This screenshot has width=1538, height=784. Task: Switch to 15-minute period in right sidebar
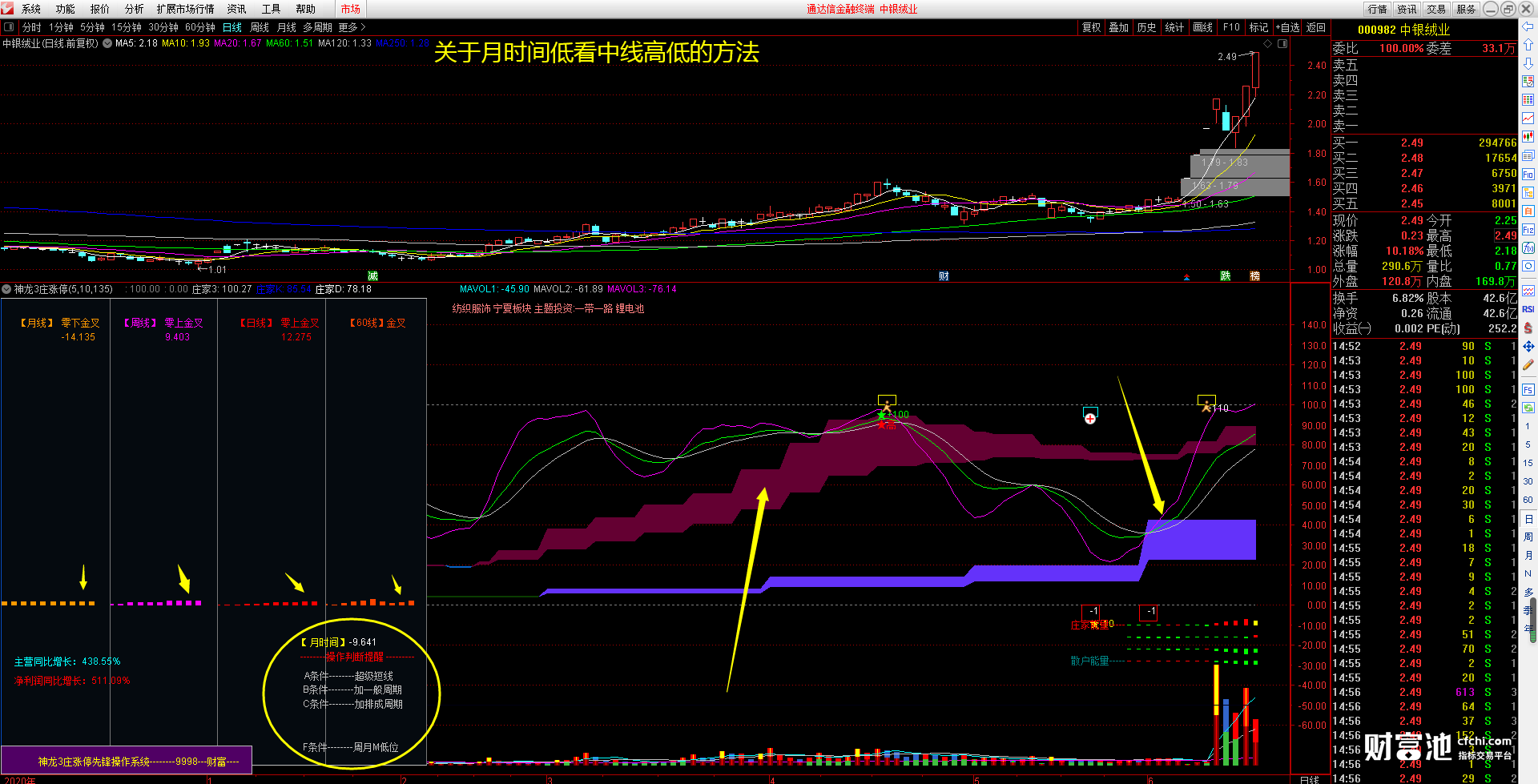pos(1528,462)
